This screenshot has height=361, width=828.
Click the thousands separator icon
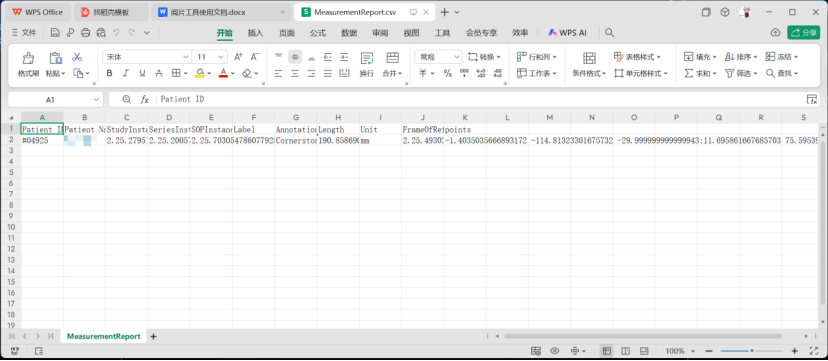click(464, 73)
